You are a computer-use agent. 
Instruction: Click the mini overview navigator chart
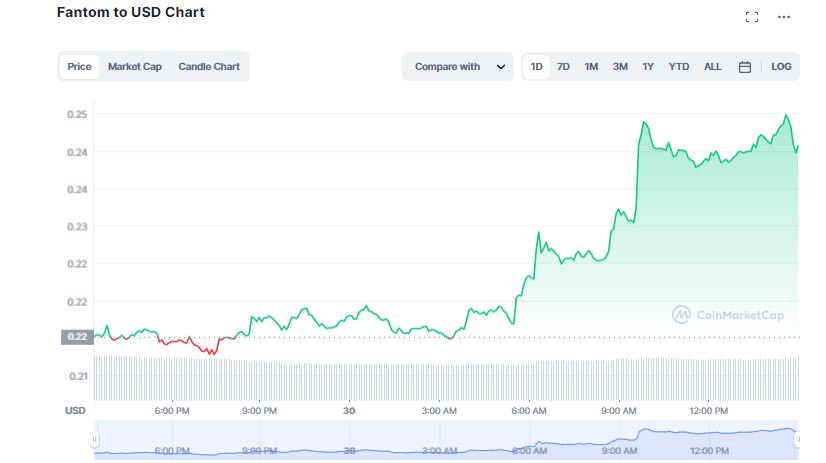(446, 440)
